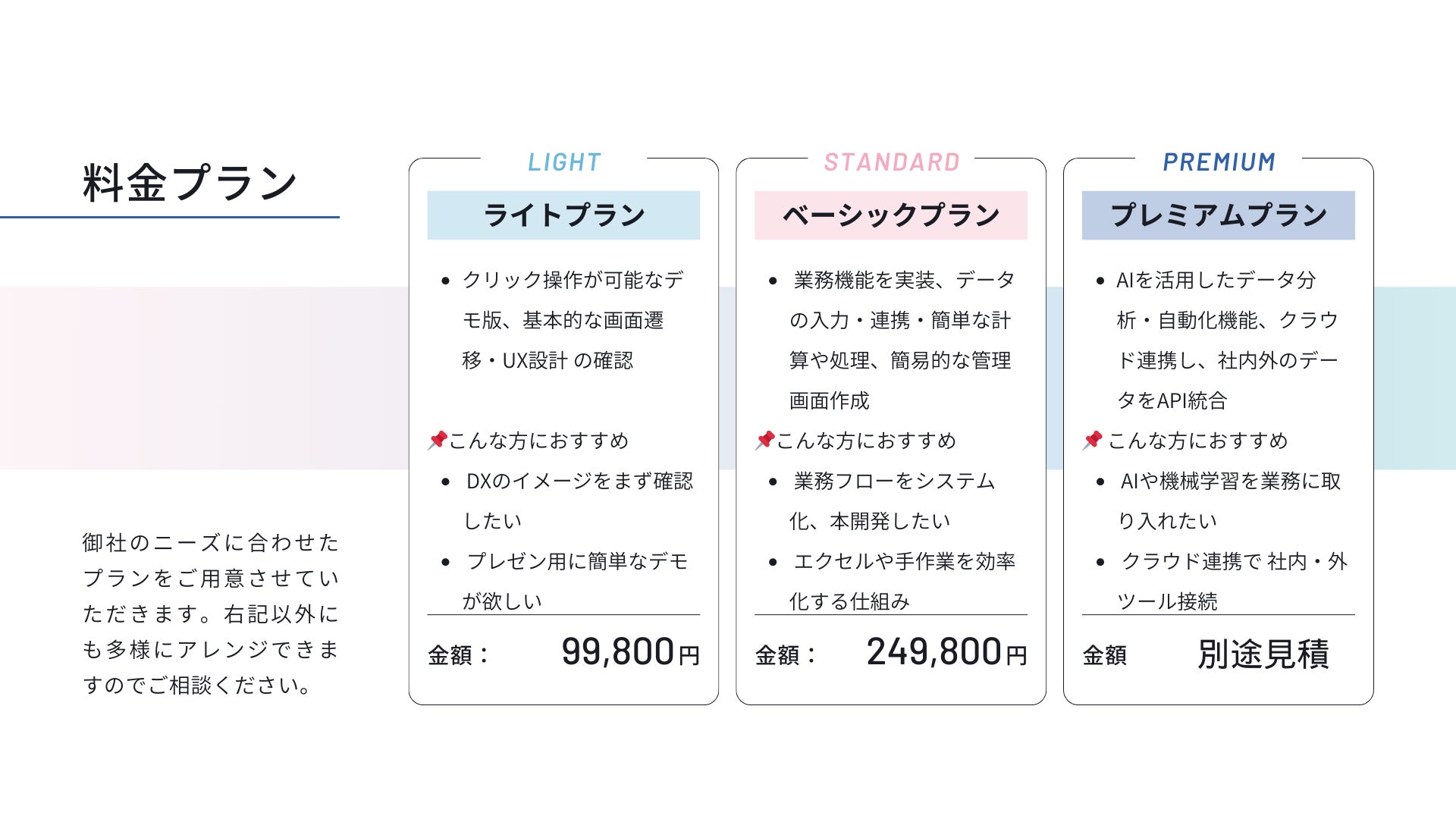Click the 249,800円 price
Image resolution: width=1456 pixels, height=819 pixels.
(946, 652)
